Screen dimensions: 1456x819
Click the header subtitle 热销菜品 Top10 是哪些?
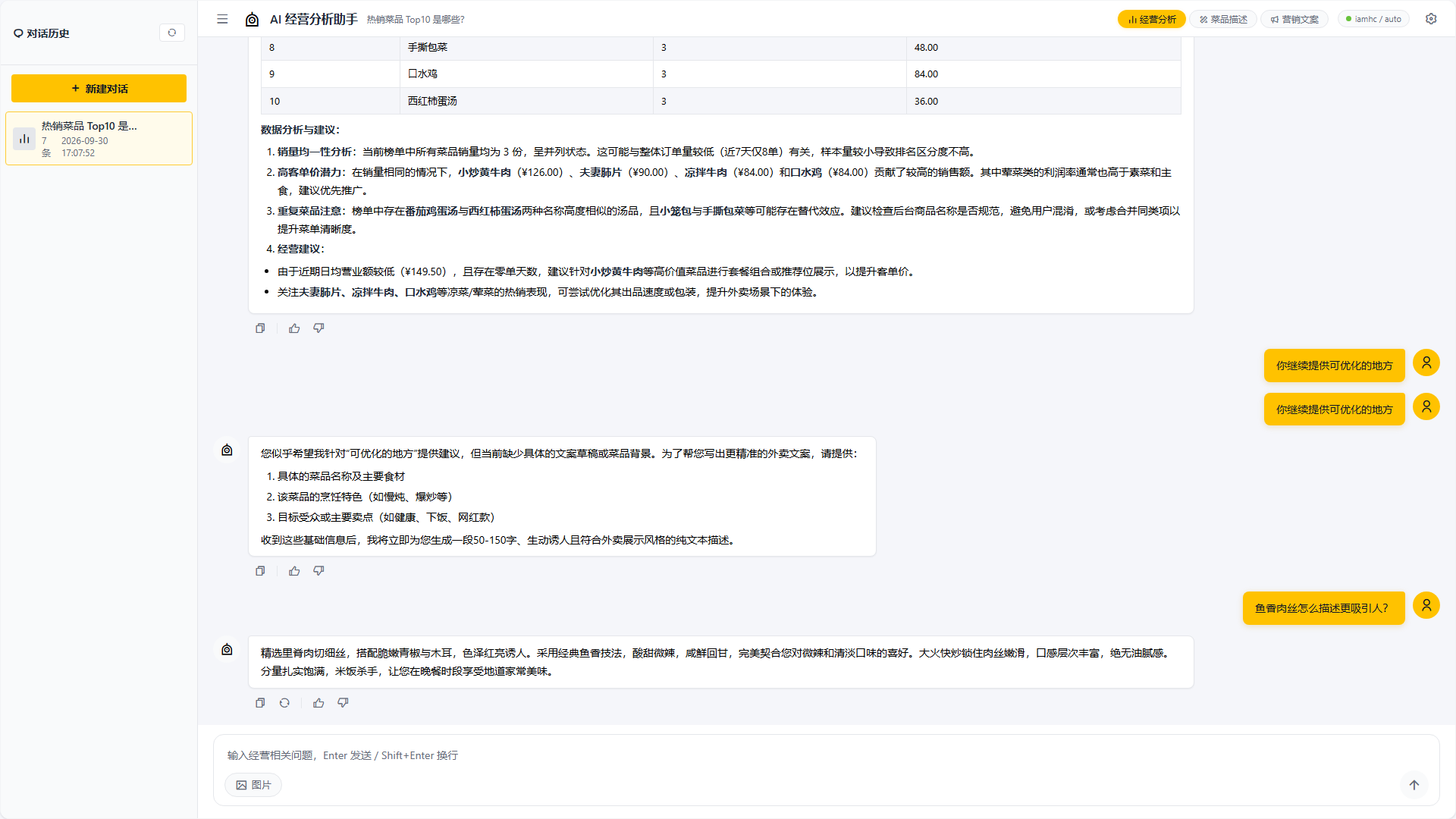pyautogui.click(x=416, y=20)
